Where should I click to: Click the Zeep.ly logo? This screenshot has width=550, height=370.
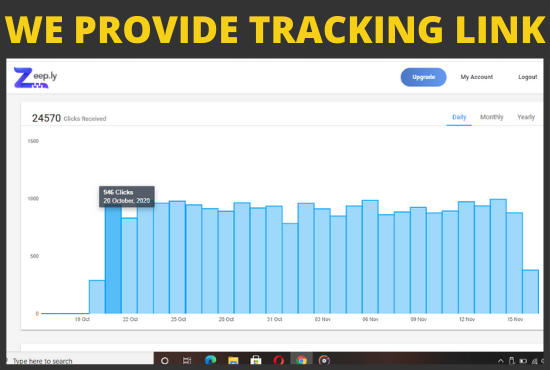coord(35,78)
